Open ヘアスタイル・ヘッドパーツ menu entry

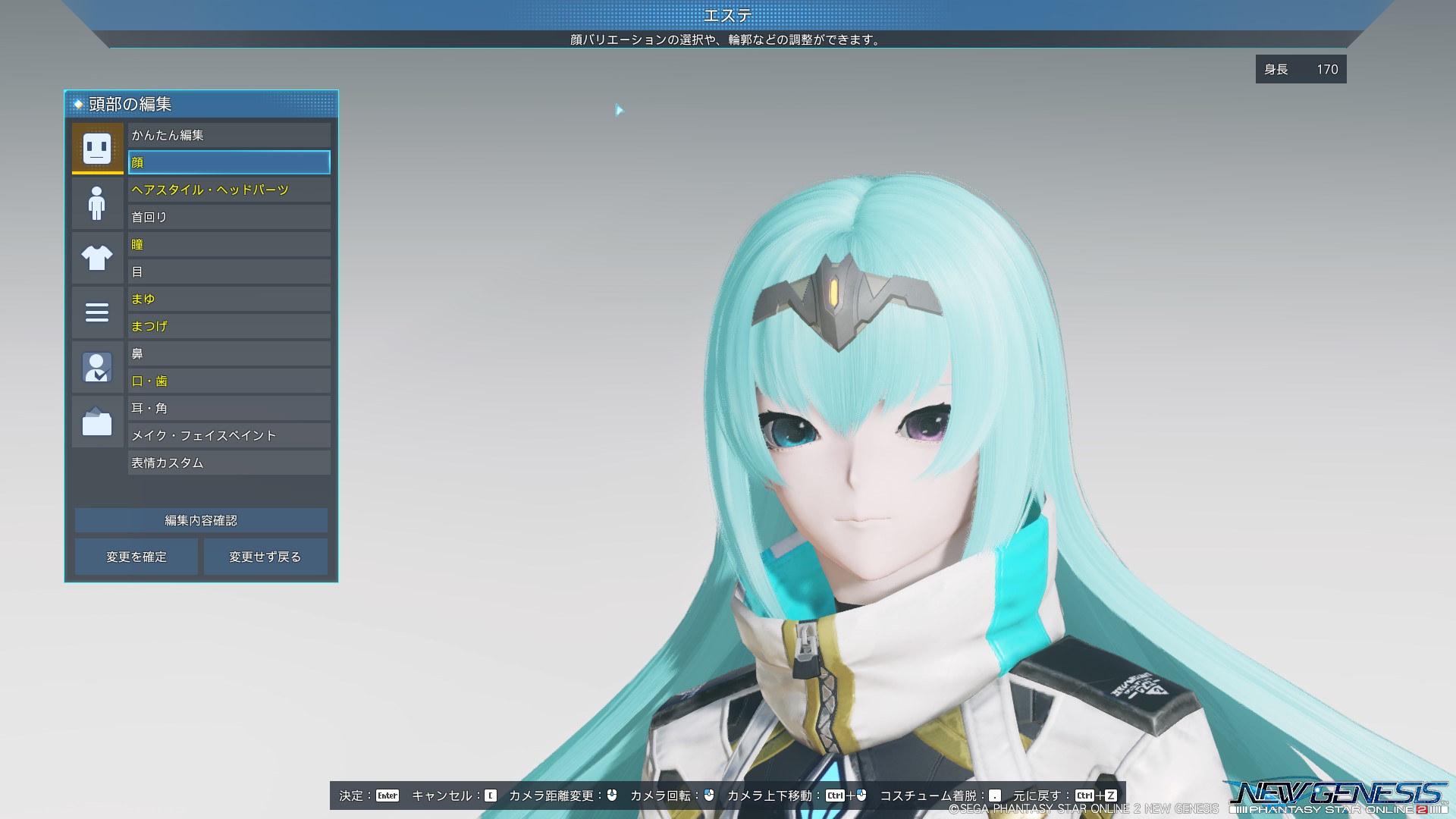tap(229, 190)
